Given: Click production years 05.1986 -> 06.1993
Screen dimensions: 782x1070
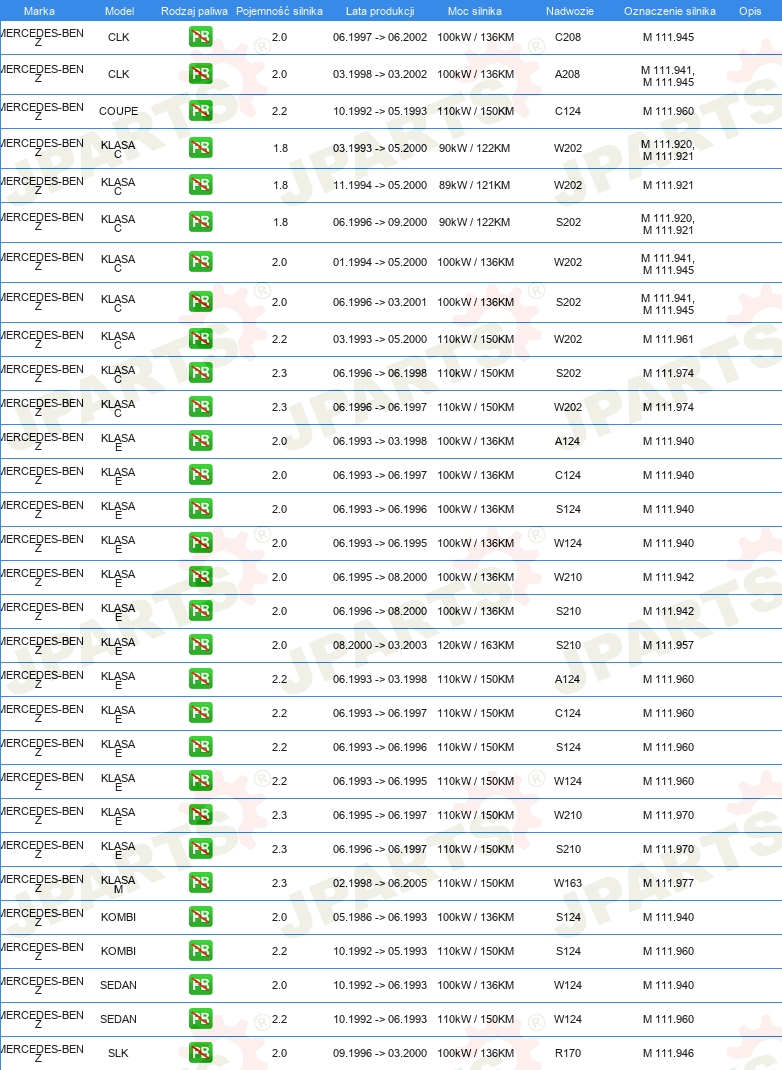Looking at the screenshot, I should pos(380,917).
